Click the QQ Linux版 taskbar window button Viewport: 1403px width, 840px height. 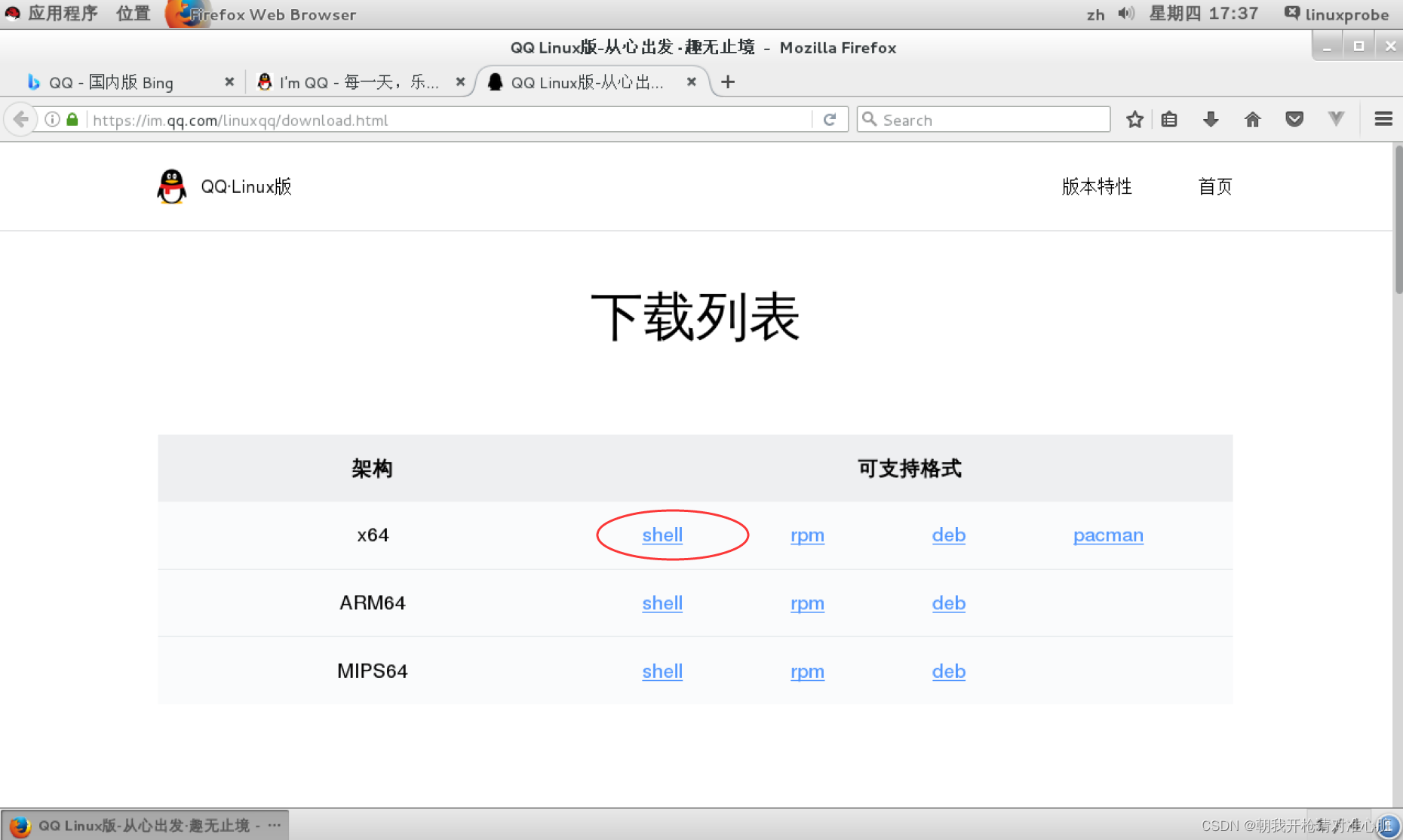tap(145, 826)
